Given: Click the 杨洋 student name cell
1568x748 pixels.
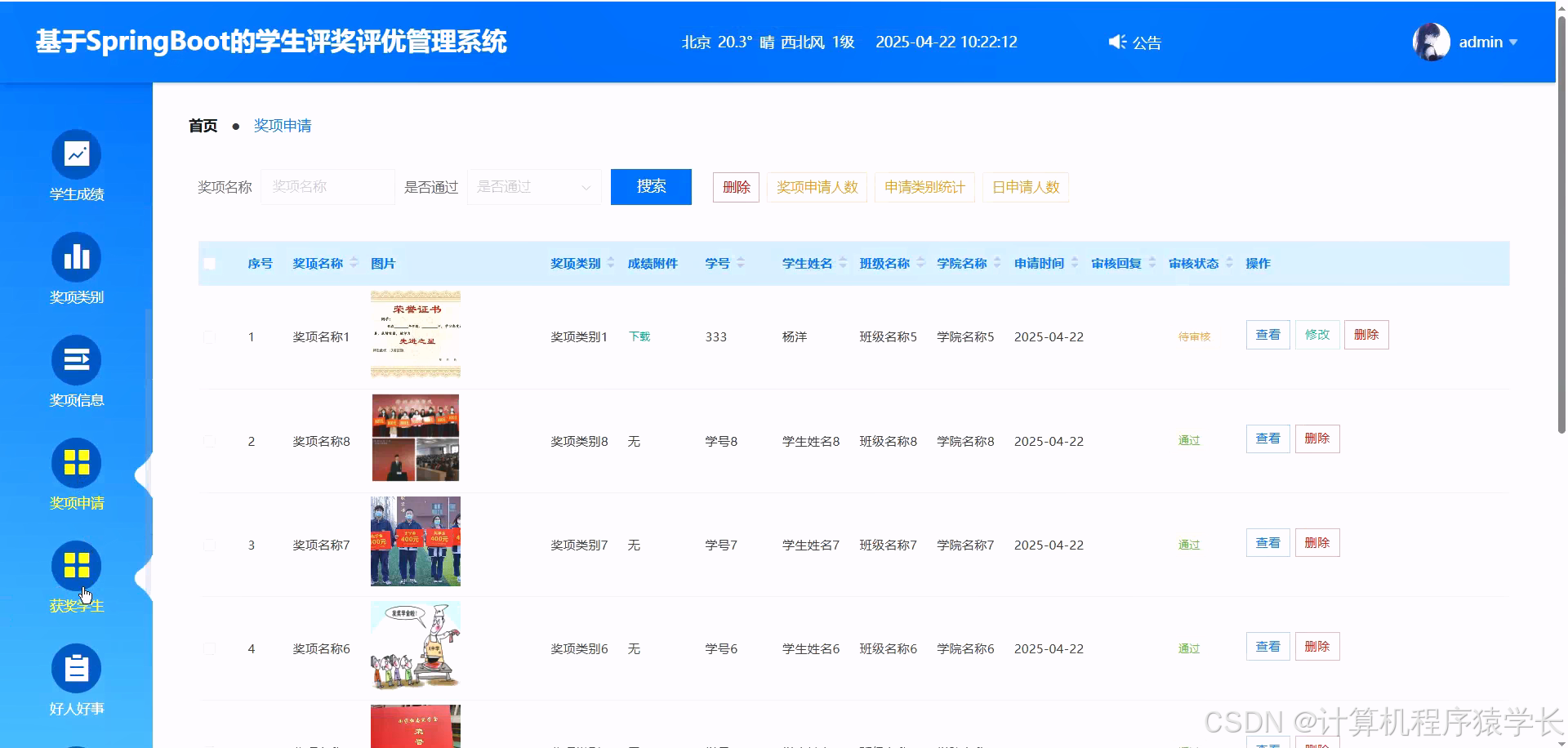Looking at the screenshot, I should click(795, 336).
